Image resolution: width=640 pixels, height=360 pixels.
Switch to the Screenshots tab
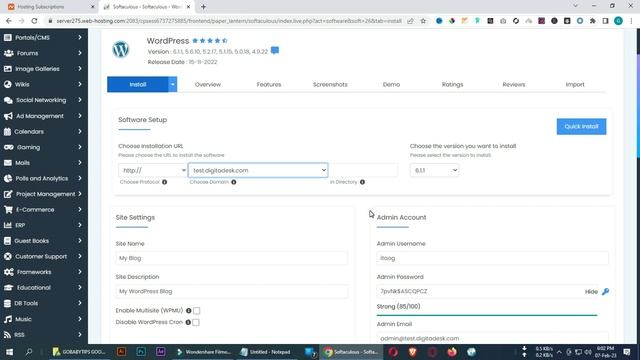(x=330, y=84)
